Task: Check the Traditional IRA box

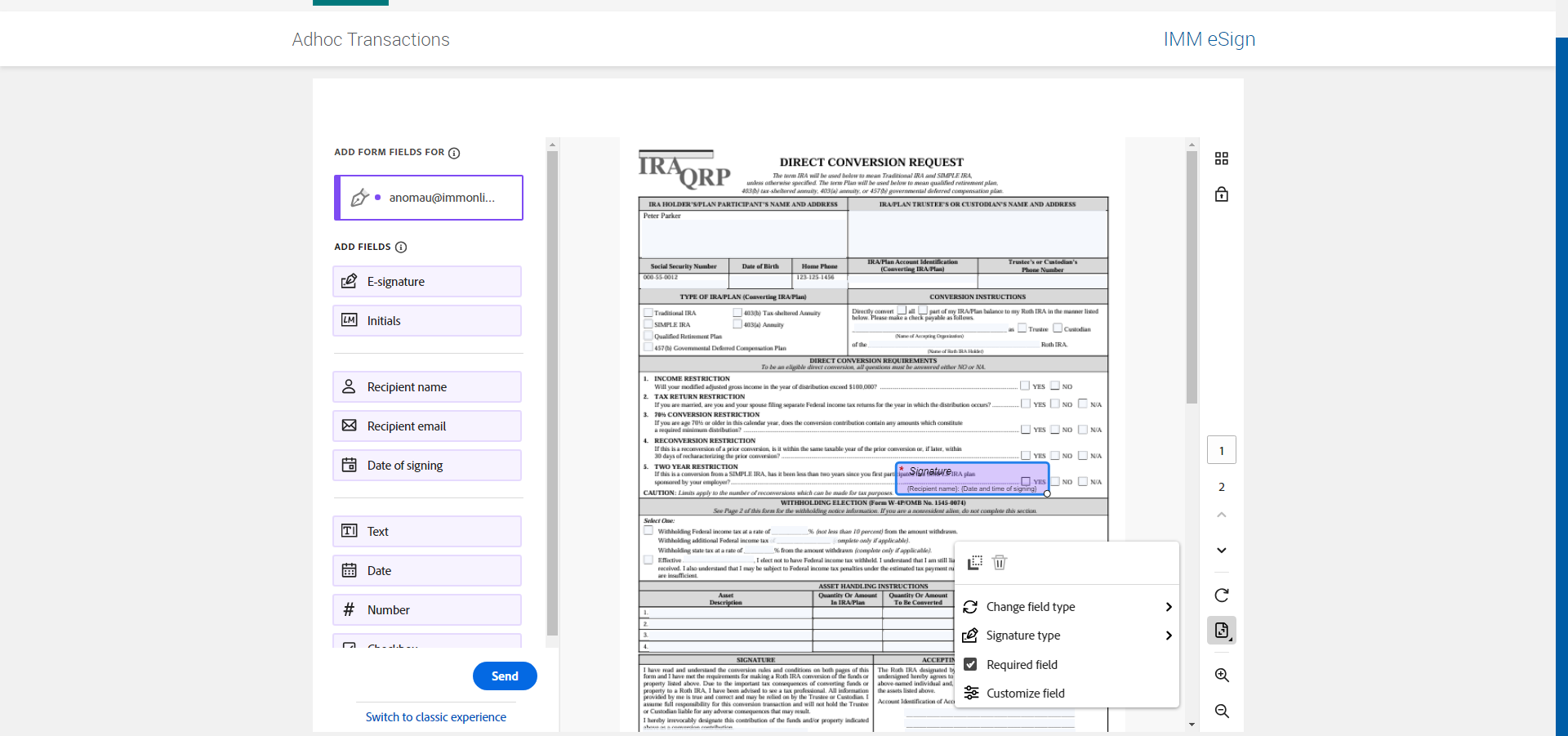Action: [648, 313]
